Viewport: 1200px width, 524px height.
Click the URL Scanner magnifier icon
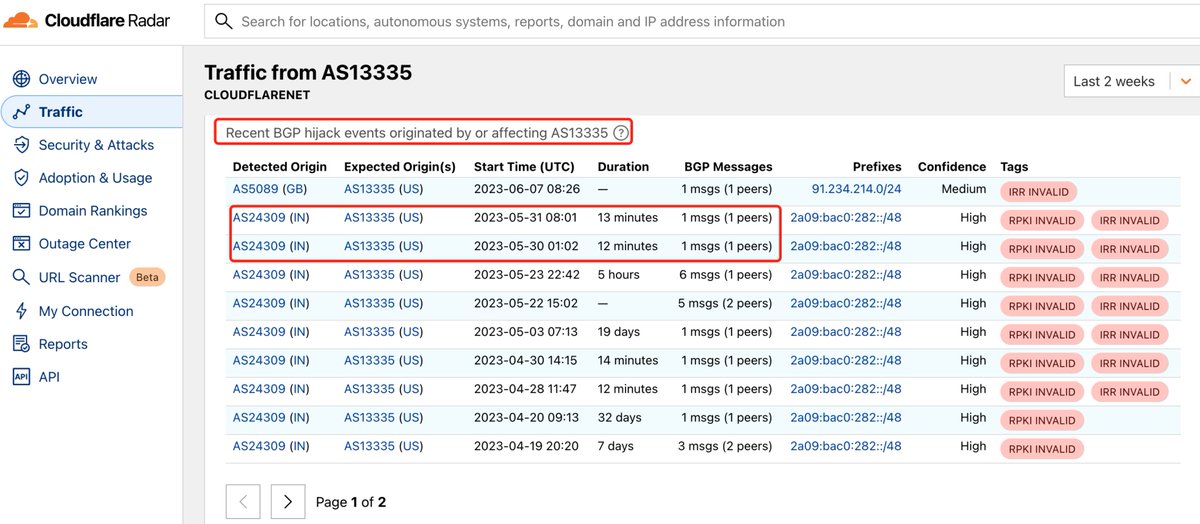tap(21, 277)
